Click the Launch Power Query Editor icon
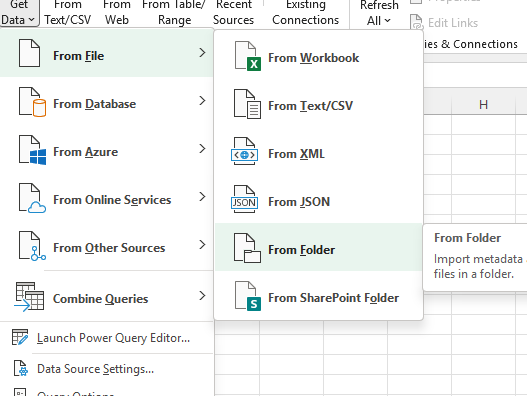The image size is (527, 396). click(x=20, y=337)
